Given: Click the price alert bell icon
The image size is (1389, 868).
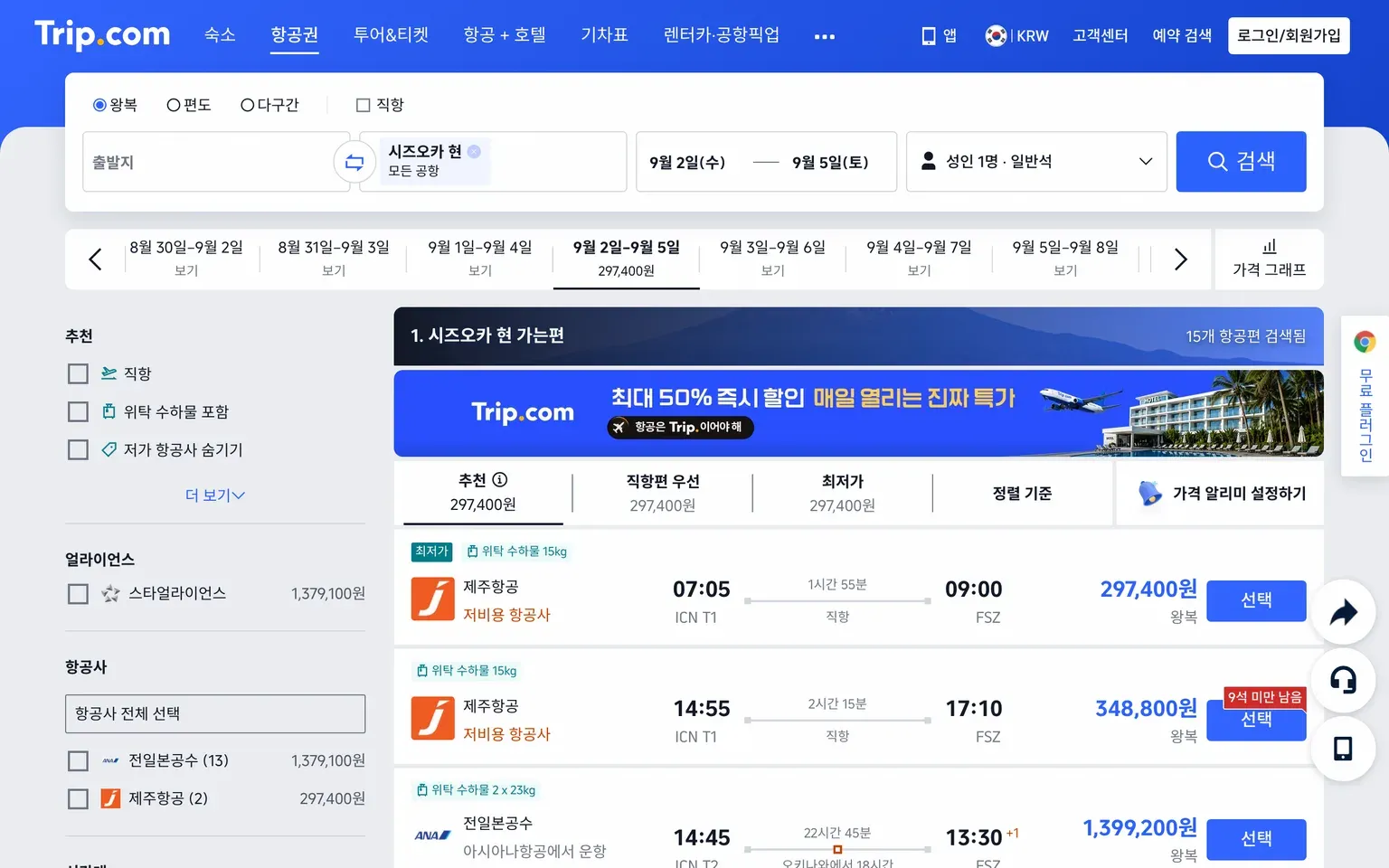Looking at the screenshot, I should point(1149,494).
